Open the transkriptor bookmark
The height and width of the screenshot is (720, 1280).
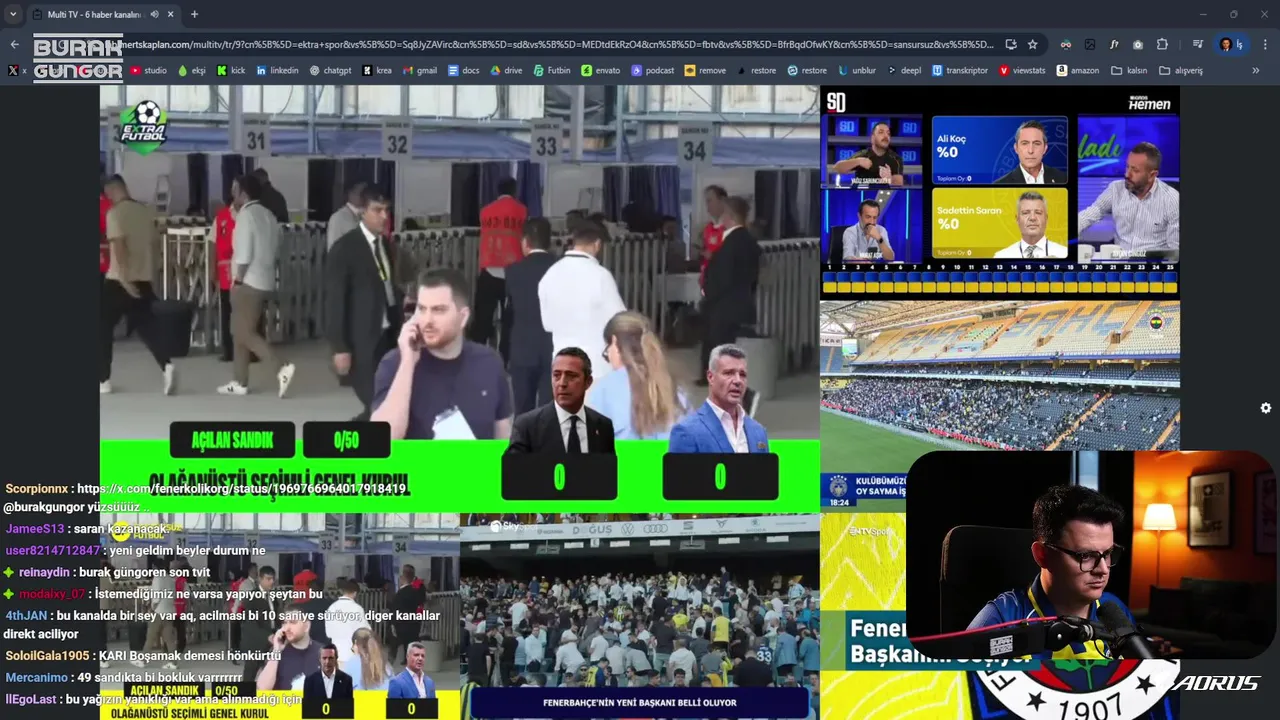[x=960, y=71]
